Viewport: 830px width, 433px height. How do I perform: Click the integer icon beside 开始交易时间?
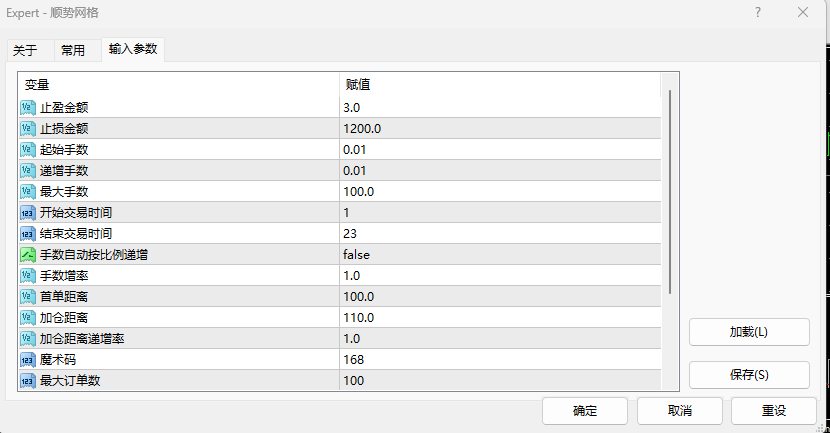pos(28,212)
